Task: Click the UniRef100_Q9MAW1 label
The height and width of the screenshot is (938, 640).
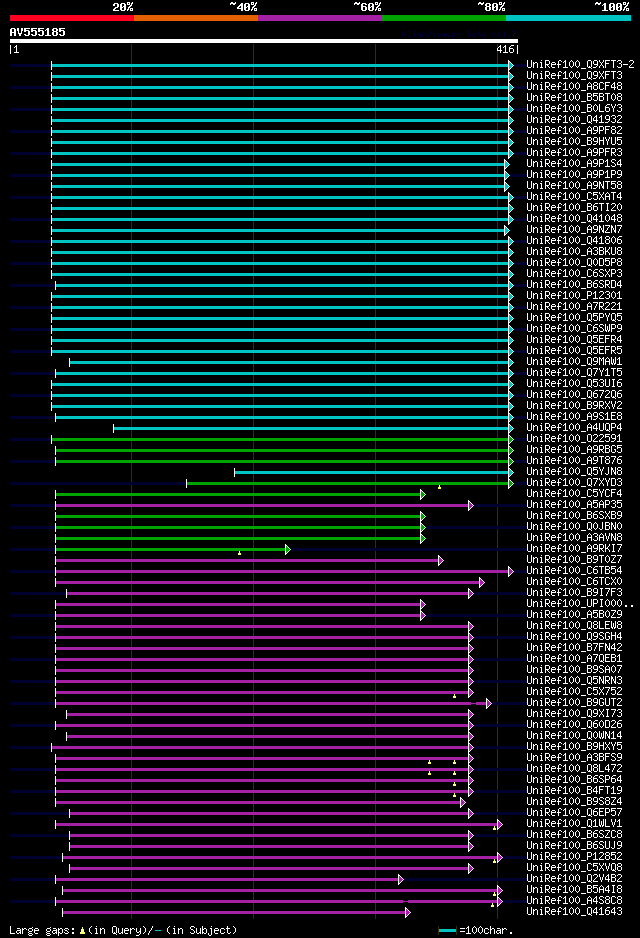Action: click(x=574, y=361)
